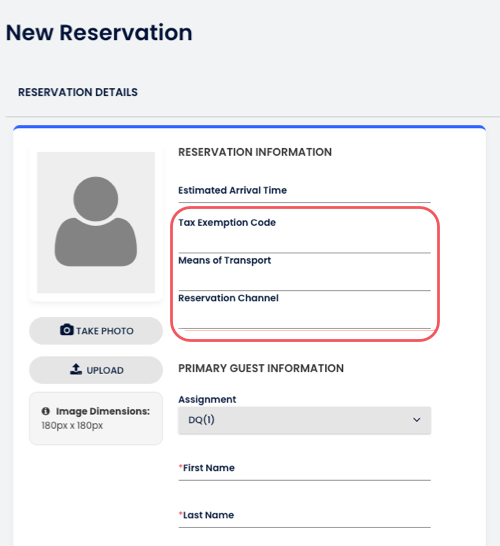Click the Reservation Information section heading

tap(255, 152)
